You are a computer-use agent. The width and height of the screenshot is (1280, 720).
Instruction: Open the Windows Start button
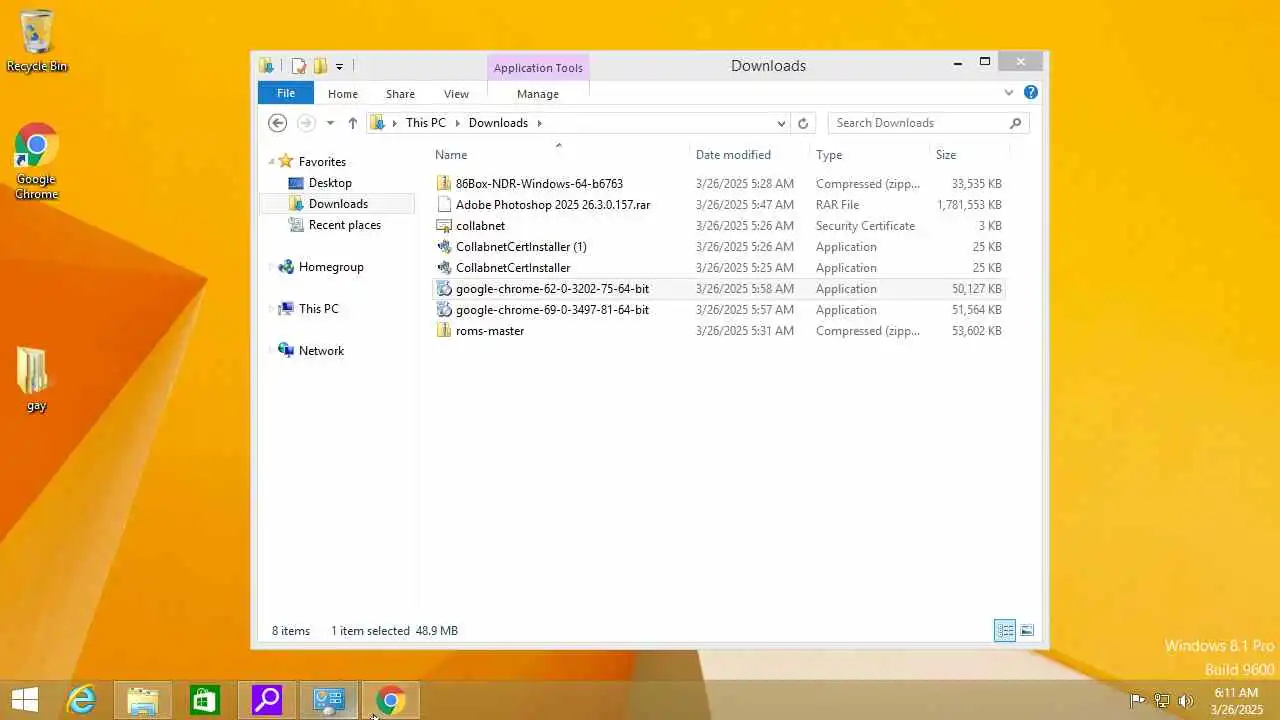[x=25, y=700]
